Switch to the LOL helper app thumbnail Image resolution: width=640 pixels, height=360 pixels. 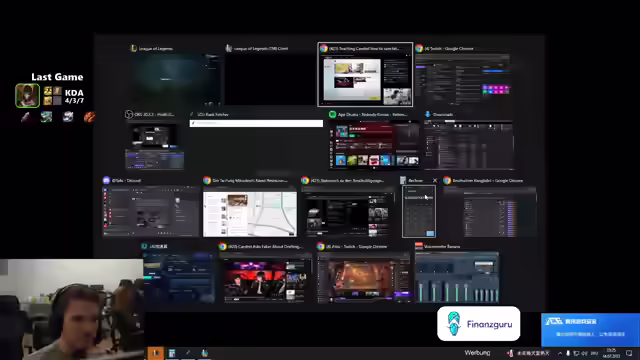(x=178, y=278)
